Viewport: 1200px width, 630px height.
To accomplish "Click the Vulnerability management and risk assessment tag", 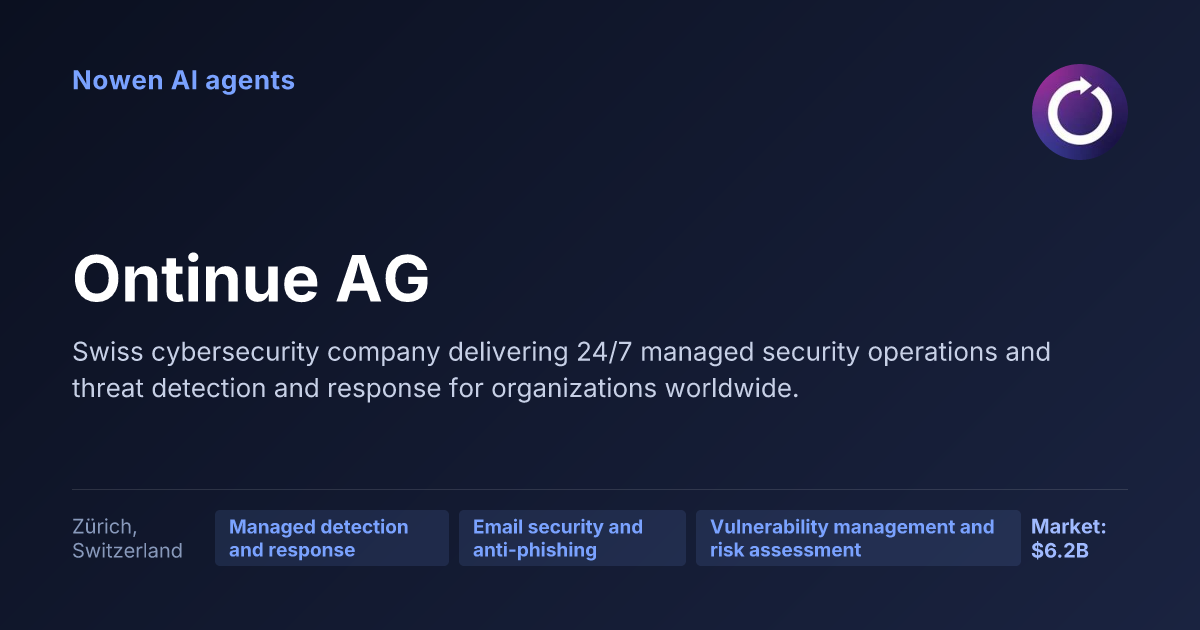I will (858, 538).
